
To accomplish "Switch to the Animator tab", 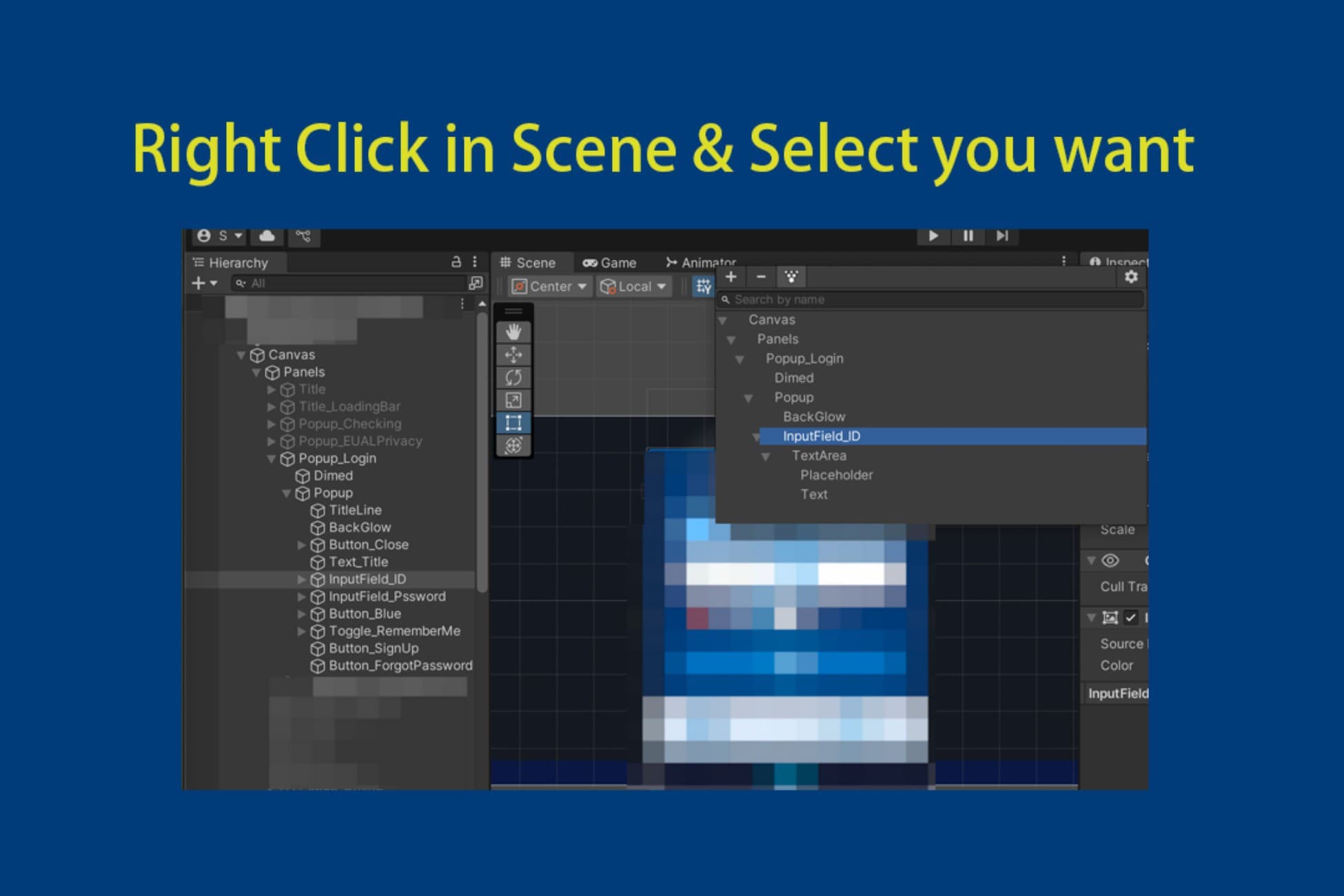I will 701,263.
